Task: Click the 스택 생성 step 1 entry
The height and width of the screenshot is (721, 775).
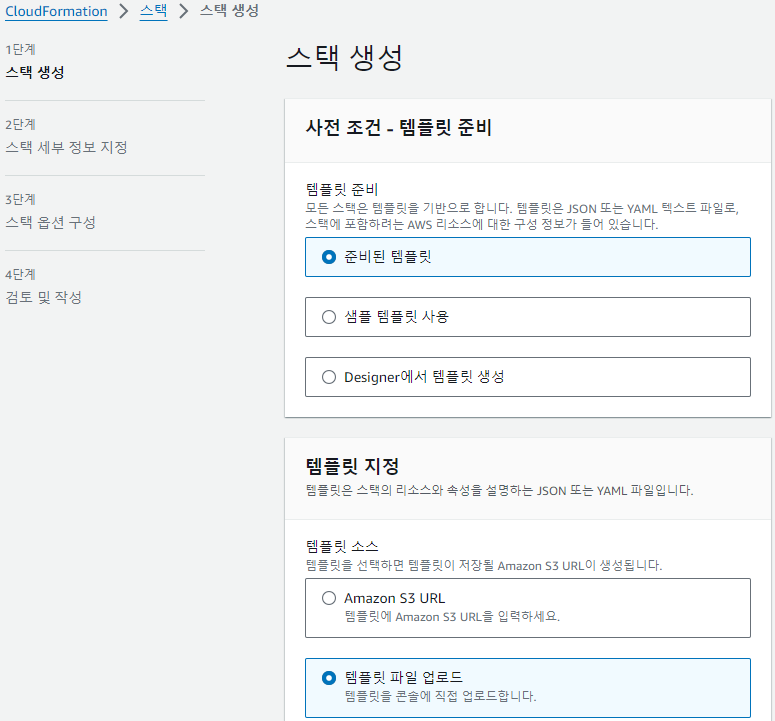Action: (x=35, y=73)
